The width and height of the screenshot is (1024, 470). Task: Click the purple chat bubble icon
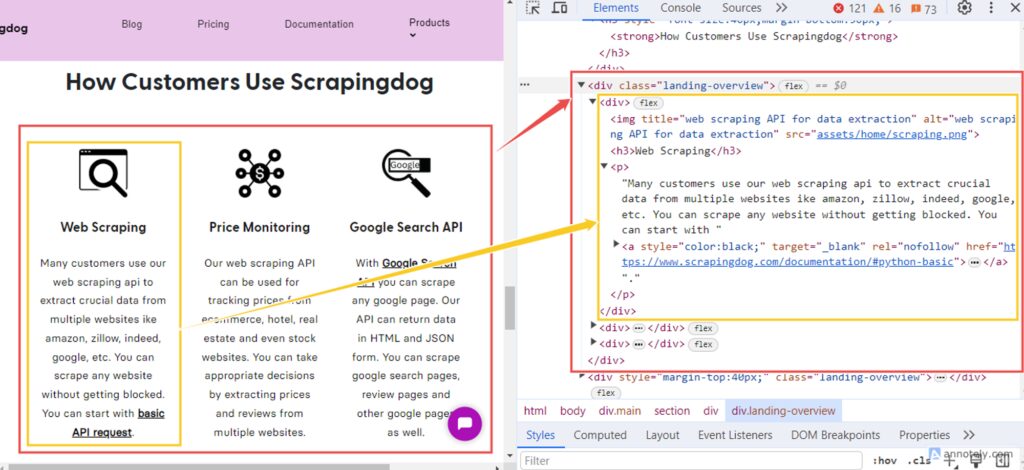click(x=465, y=425)
